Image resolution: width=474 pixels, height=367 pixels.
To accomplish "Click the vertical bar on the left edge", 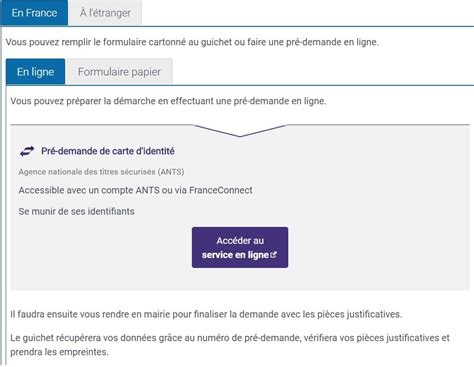I will pyautogui.click(x=1, y=197).
